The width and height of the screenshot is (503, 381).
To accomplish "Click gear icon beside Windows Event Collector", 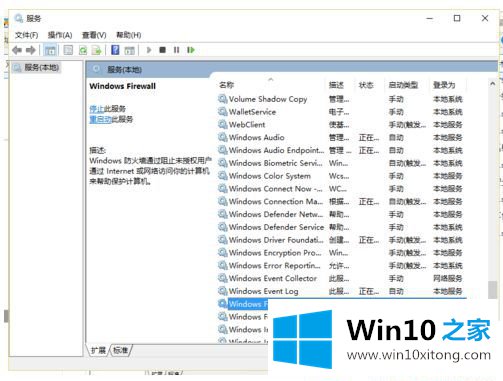I will [222, 278].
